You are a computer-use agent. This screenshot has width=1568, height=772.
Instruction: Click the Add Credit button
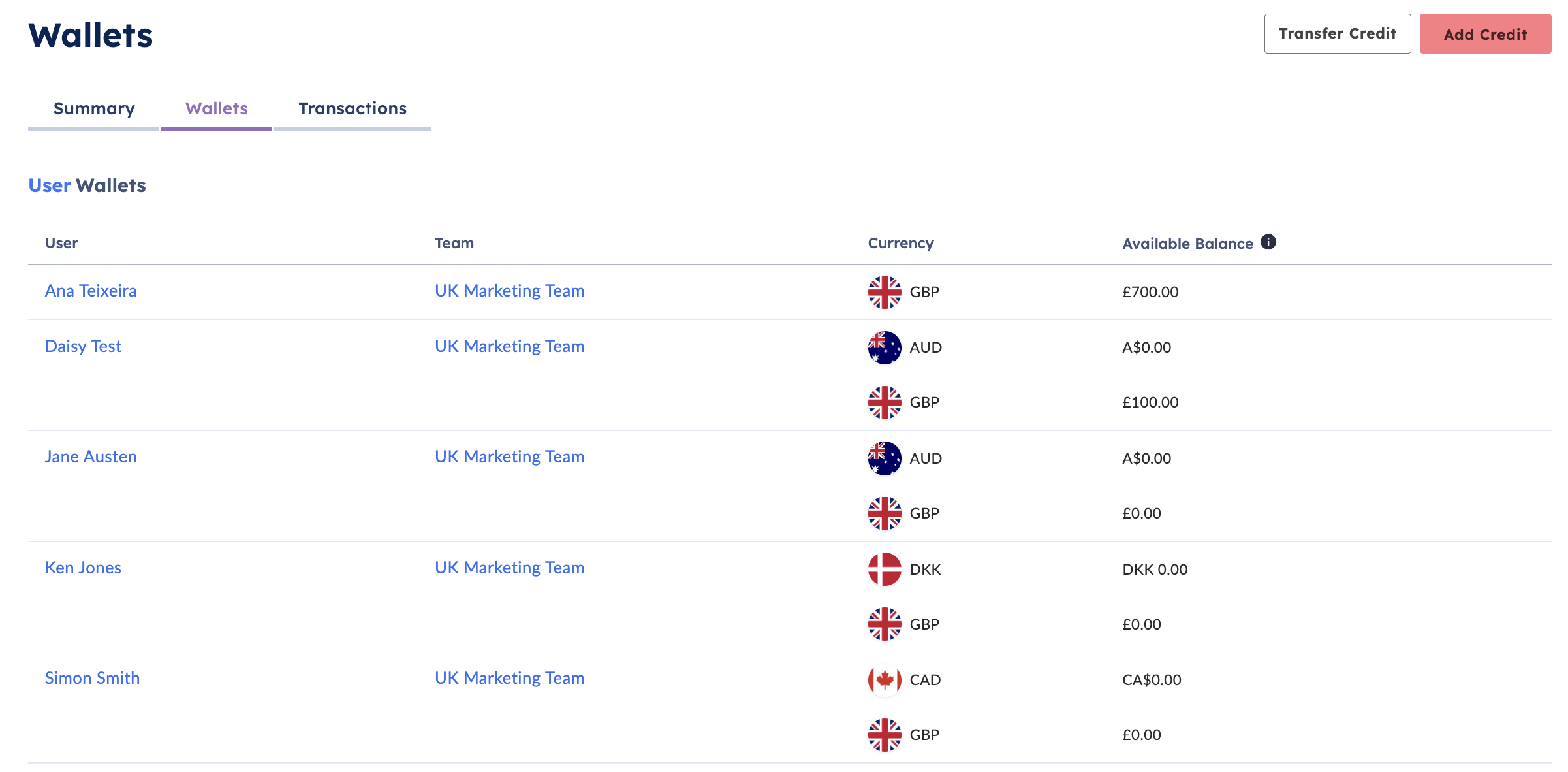(x=1485, y=33)
